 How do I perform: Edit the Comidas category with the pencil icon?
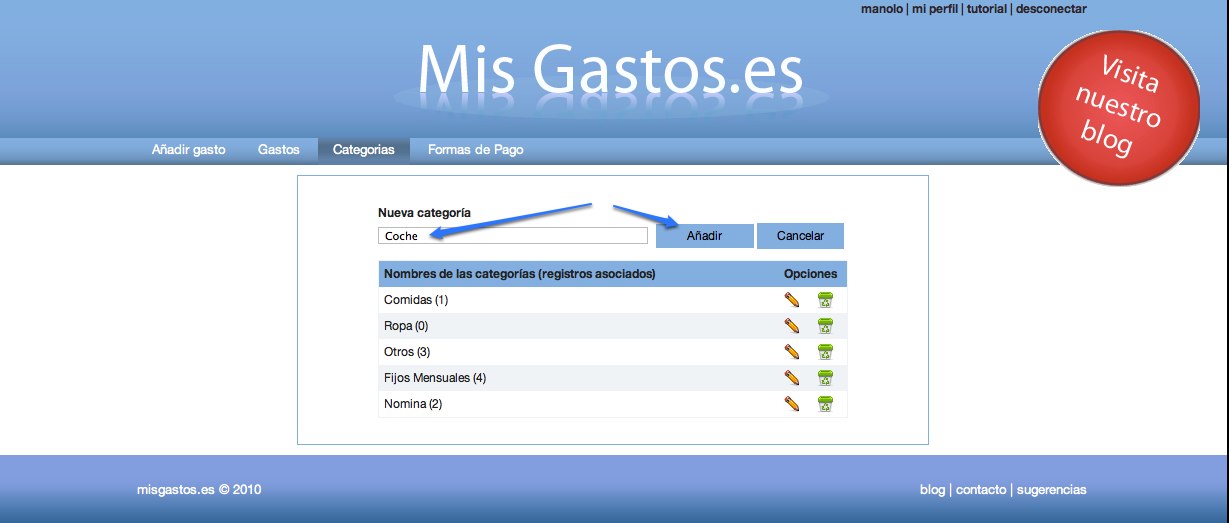point(792,299)
